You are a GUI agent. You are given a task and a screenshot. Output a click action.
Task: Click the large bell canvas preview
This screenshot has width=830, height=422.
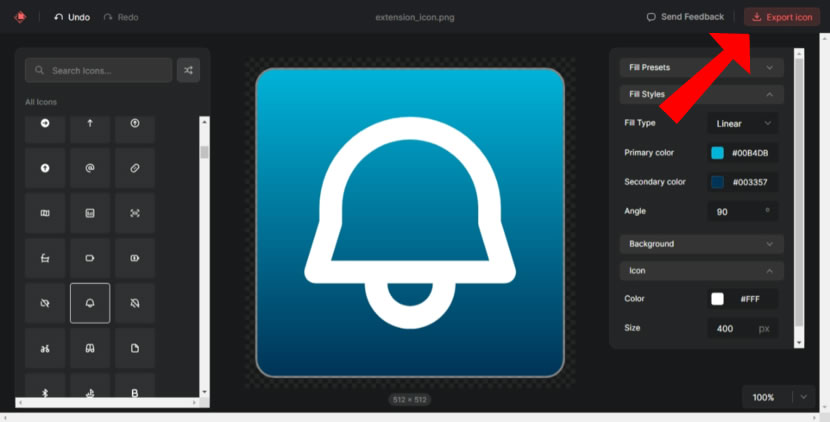410,222
